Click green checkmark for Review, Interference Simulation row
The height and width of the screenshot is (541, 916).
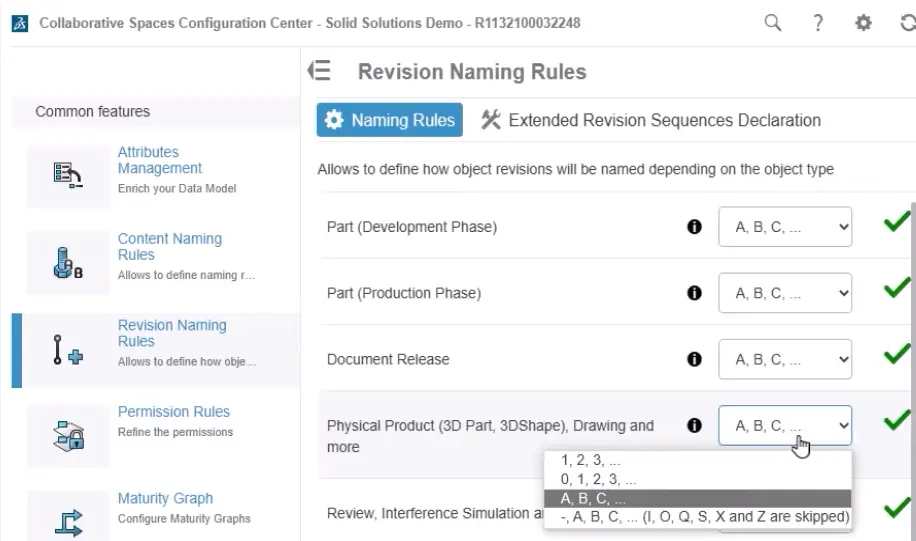897,507
